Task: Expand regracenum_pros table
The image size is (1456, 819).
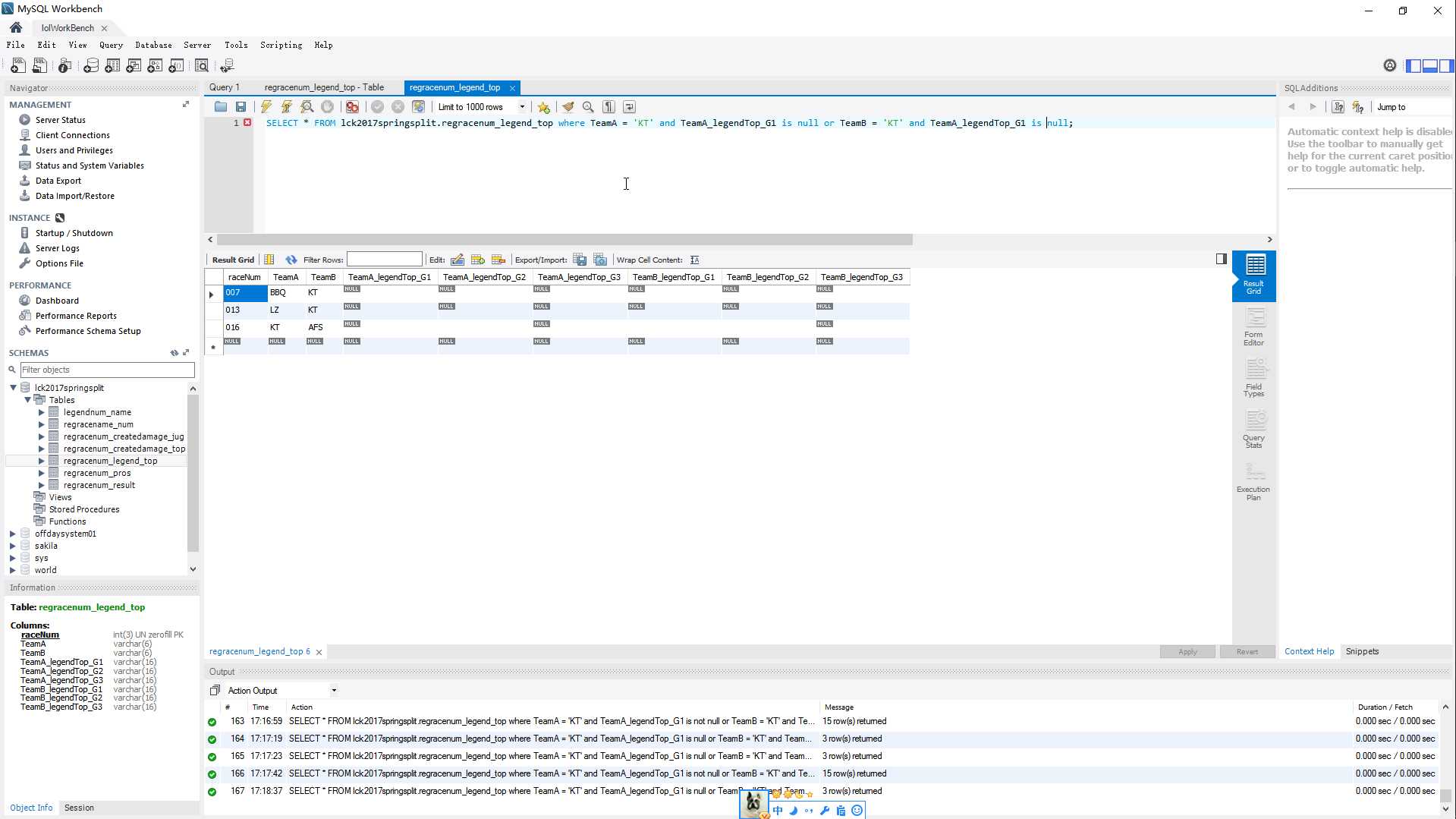Action: click(x=41, y=473)
